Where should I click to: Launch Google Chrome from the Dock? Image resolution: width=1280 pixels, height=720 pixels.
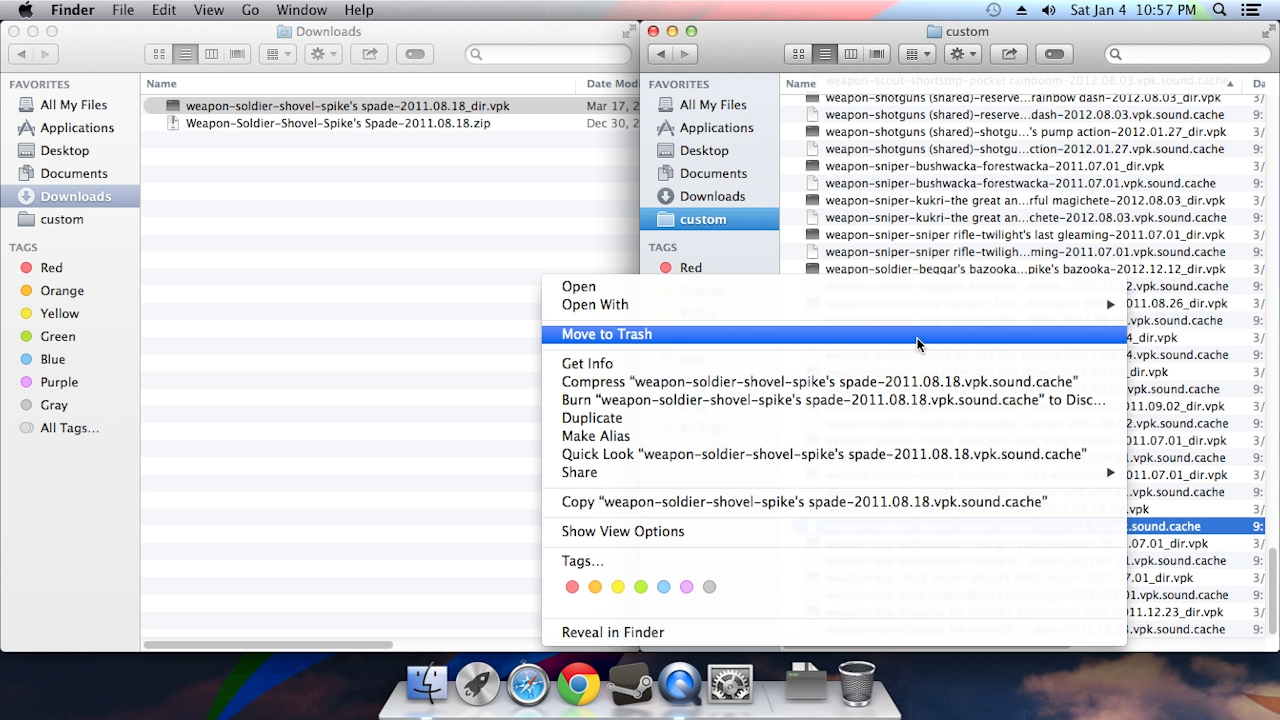point(578,684)
